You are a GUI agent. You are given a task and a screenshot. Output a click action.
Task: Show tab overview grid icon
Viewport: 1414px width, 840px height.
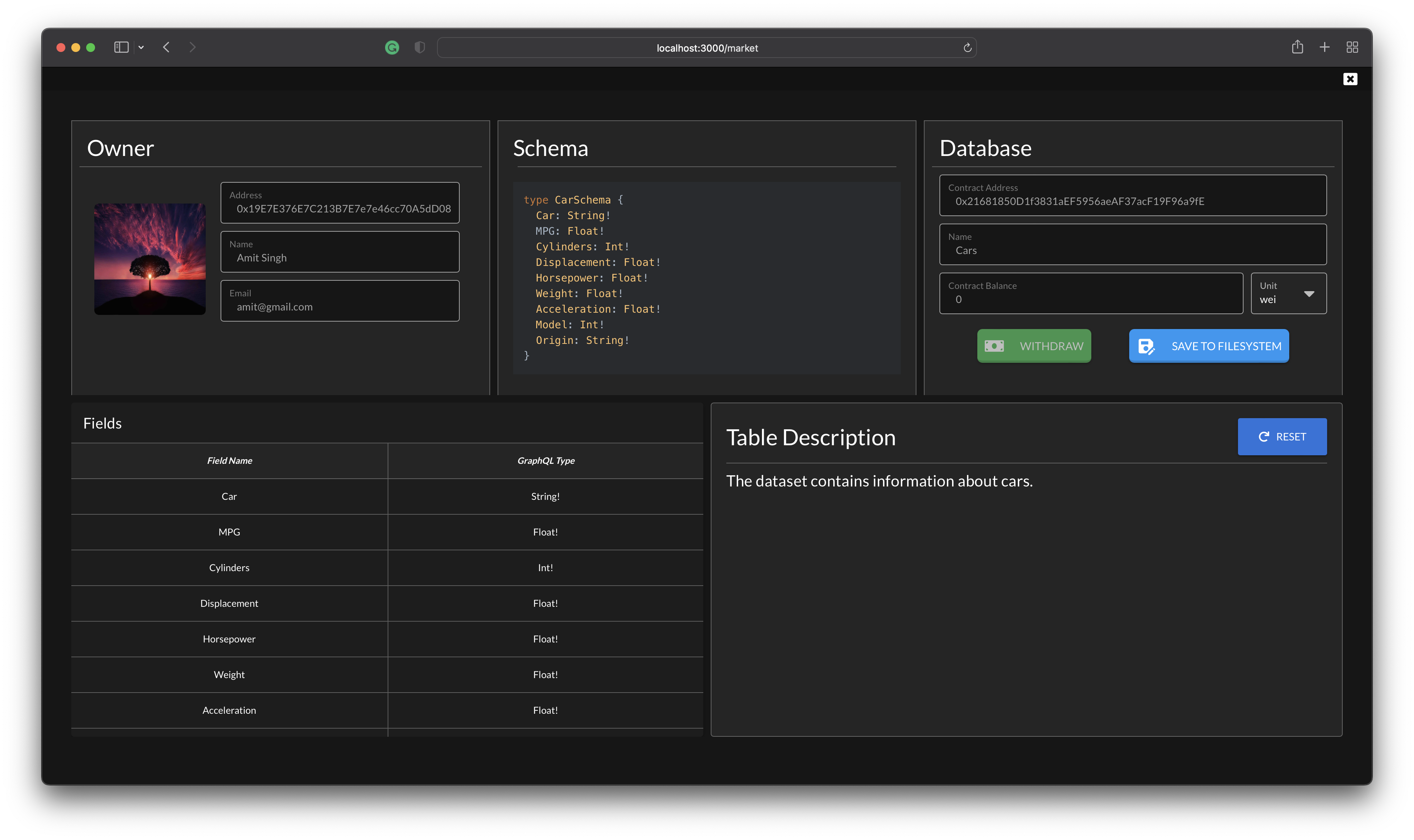pyautogui.click(x=1352, y=48)
